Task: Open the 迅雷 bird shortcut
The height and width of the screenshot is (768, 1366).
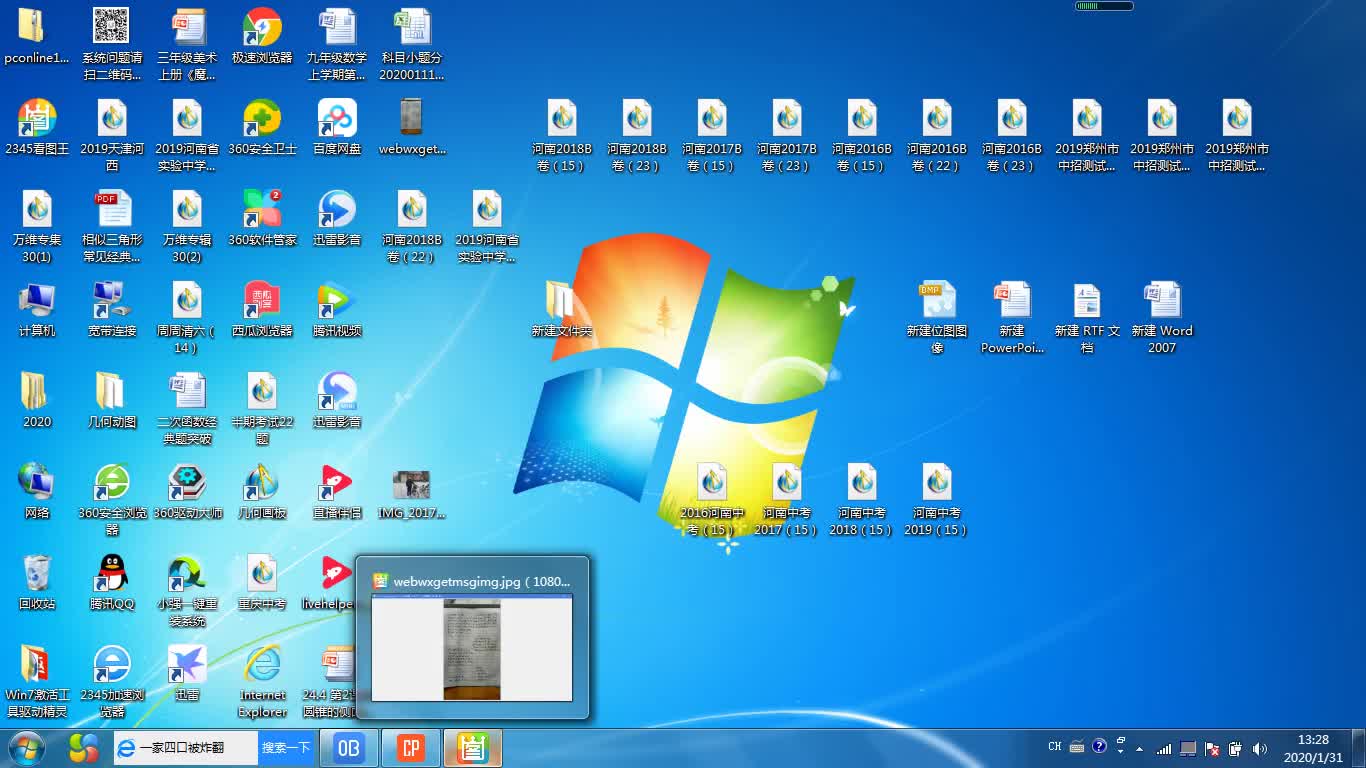Action: (187, 673)
